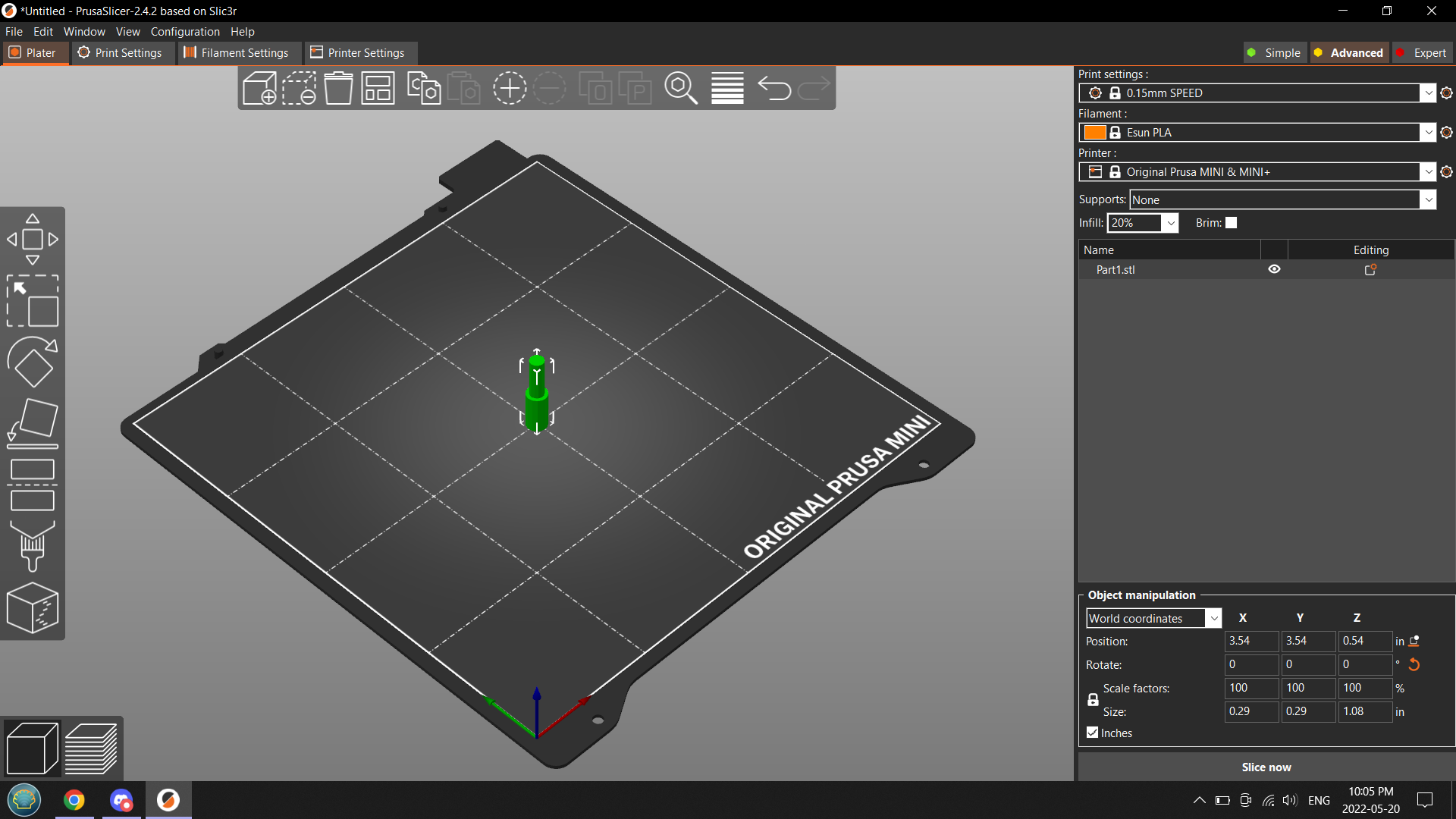Click the orange filament color swatch

click(1094, 133)
